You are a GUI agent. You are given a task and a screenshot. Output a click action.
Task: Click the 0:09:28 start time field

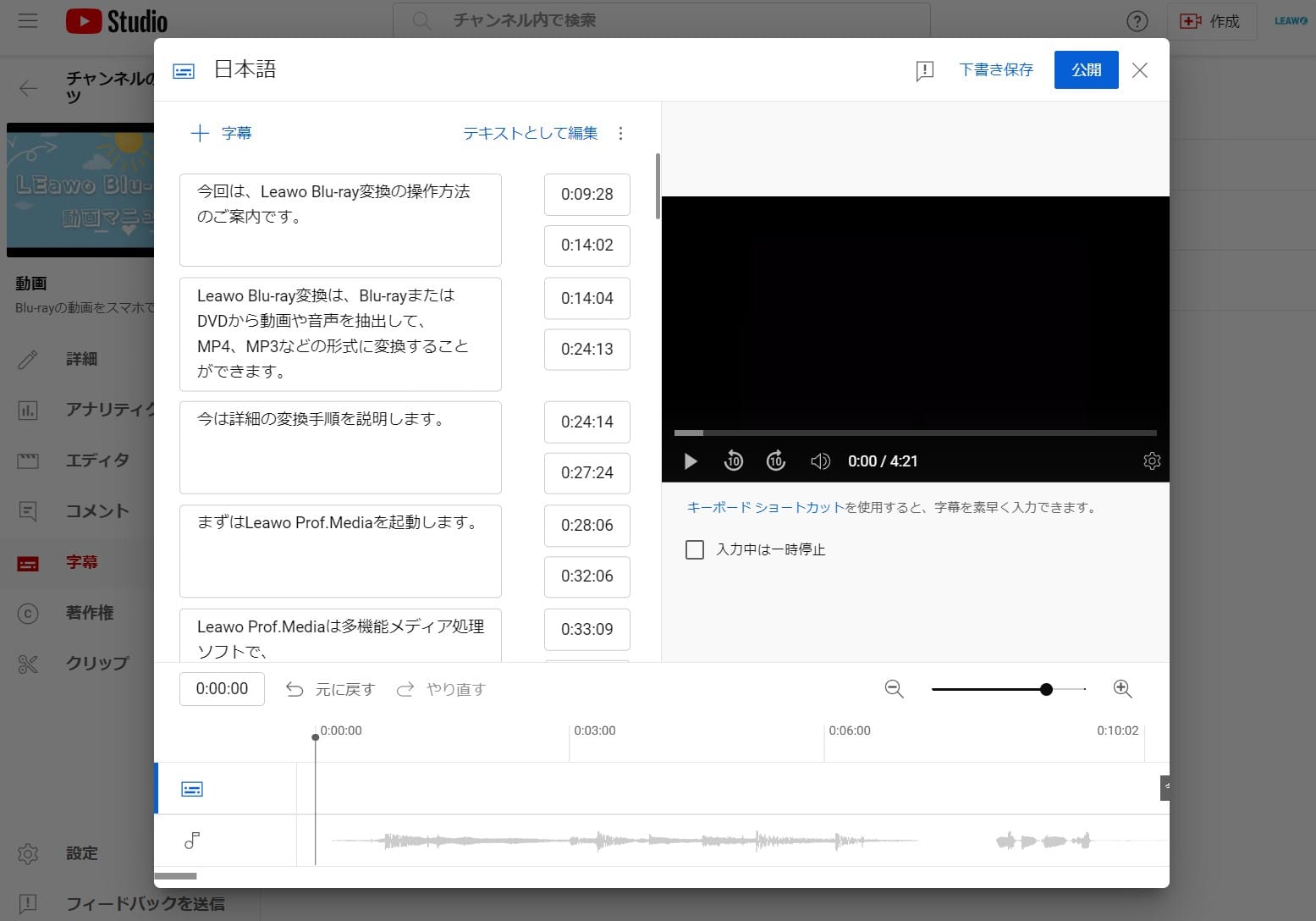(x=586, y=195)
